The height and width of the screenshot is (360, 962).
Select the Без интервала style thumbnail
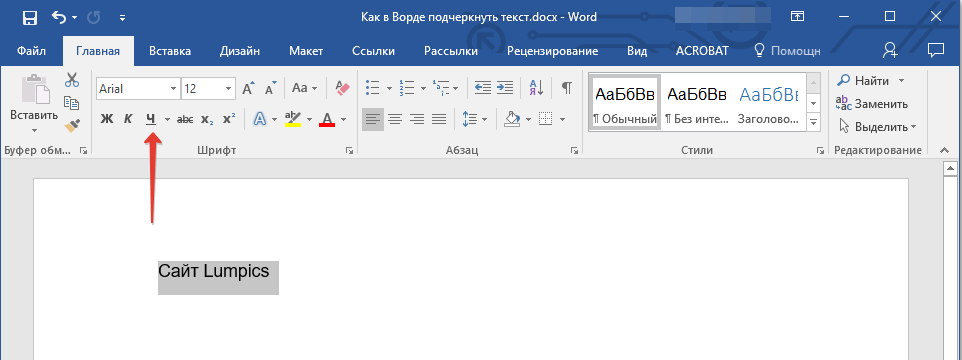click(x=696, y=102)
